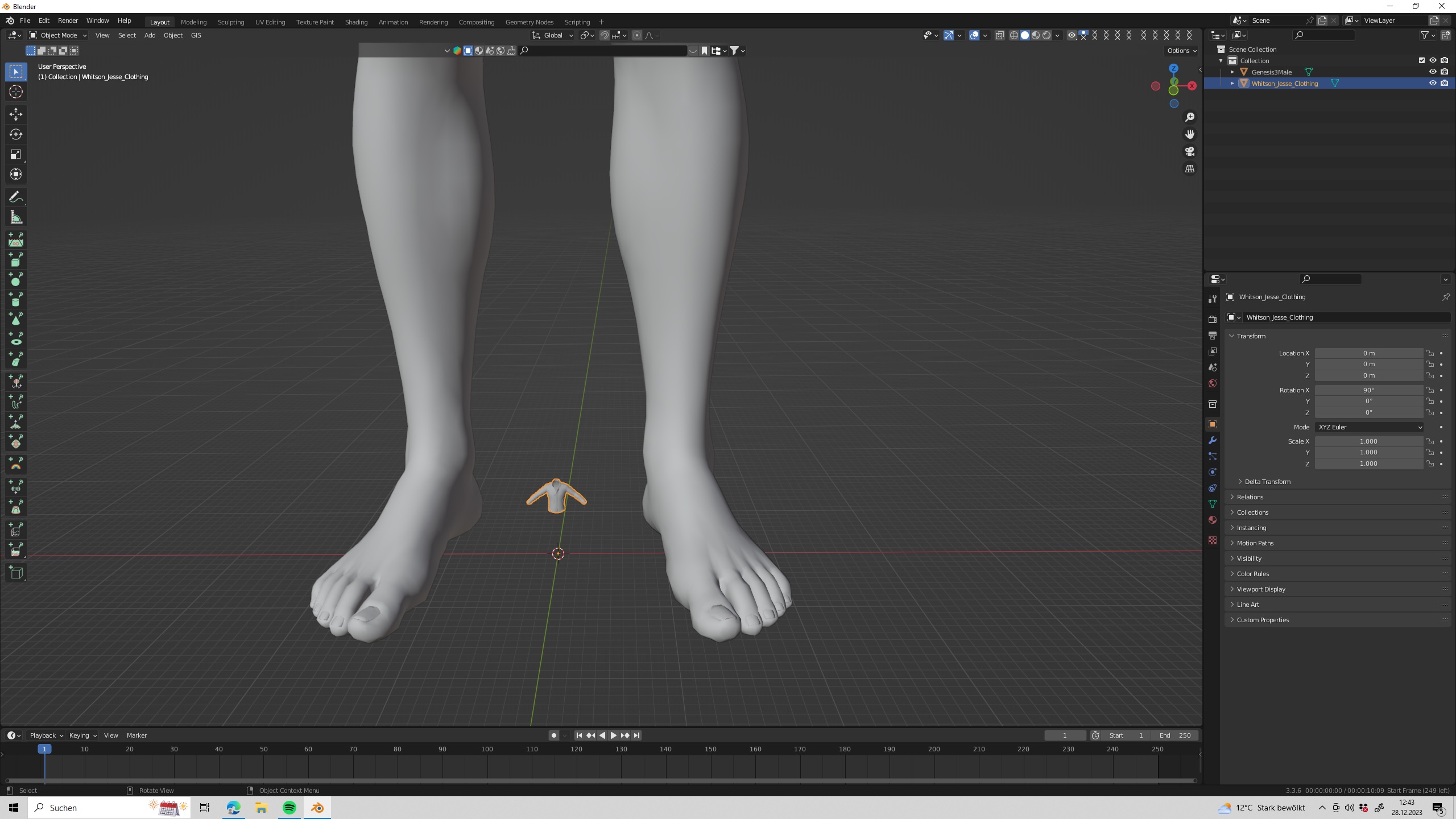The width and height of the screenshot is (1456, 819).
Task: Click the Spotify taskbar icon
Action: pos(289,808)
